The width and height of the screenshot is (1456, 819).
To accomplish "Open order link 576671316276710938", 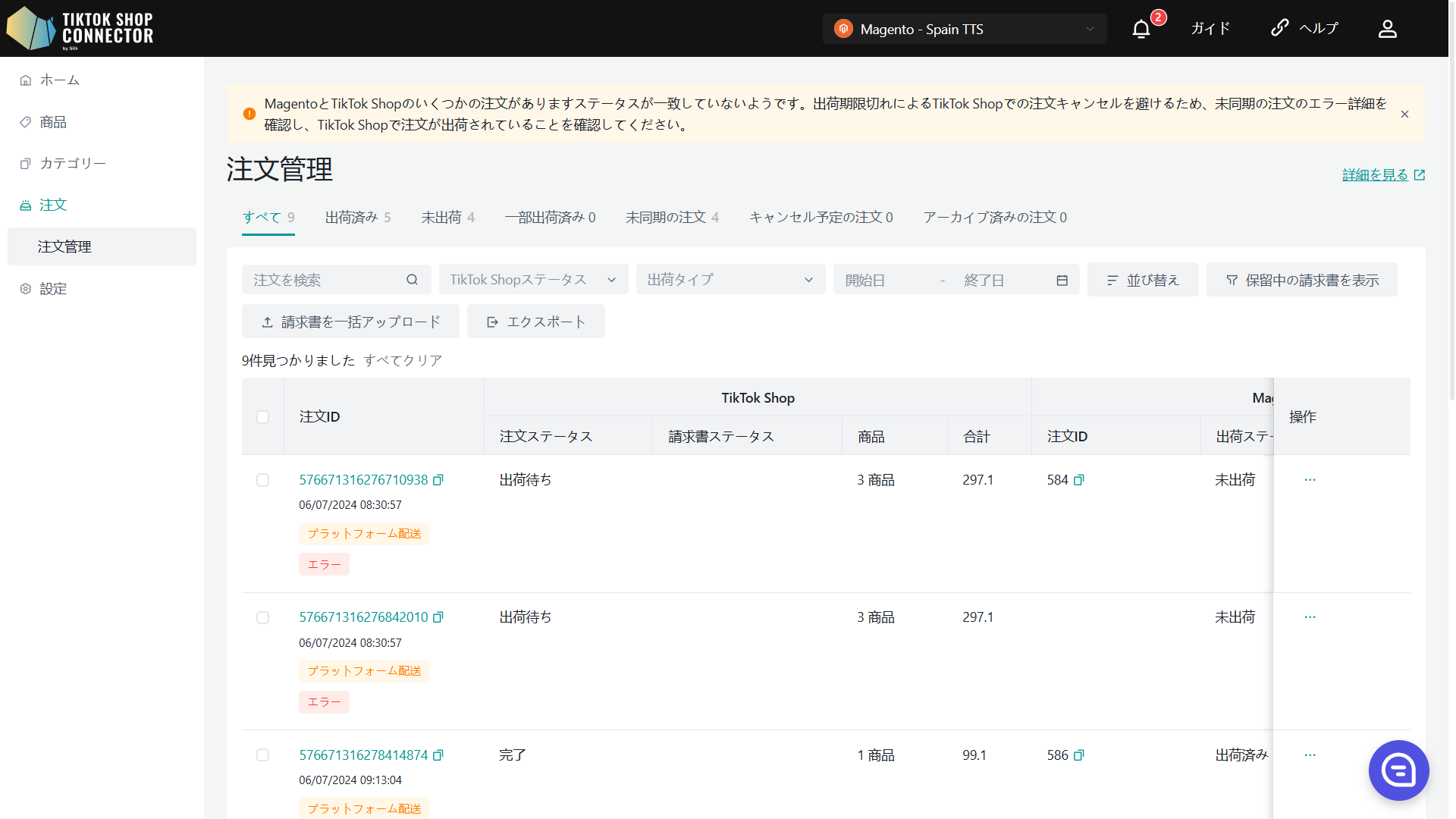I will click(363, 480).
